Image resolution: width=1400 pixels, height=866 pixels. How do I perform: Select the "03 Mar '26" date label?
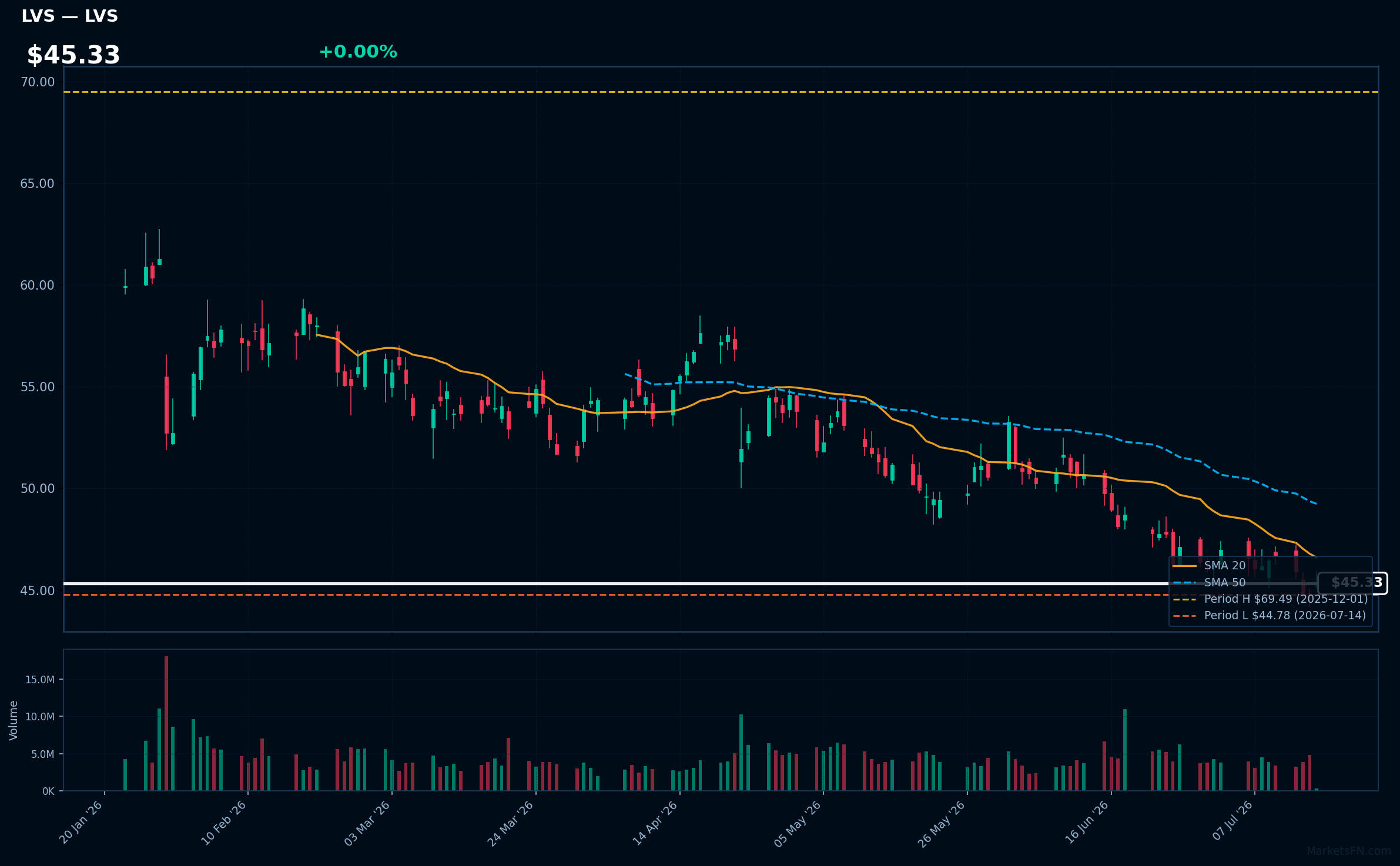click(x=367, y=823)
